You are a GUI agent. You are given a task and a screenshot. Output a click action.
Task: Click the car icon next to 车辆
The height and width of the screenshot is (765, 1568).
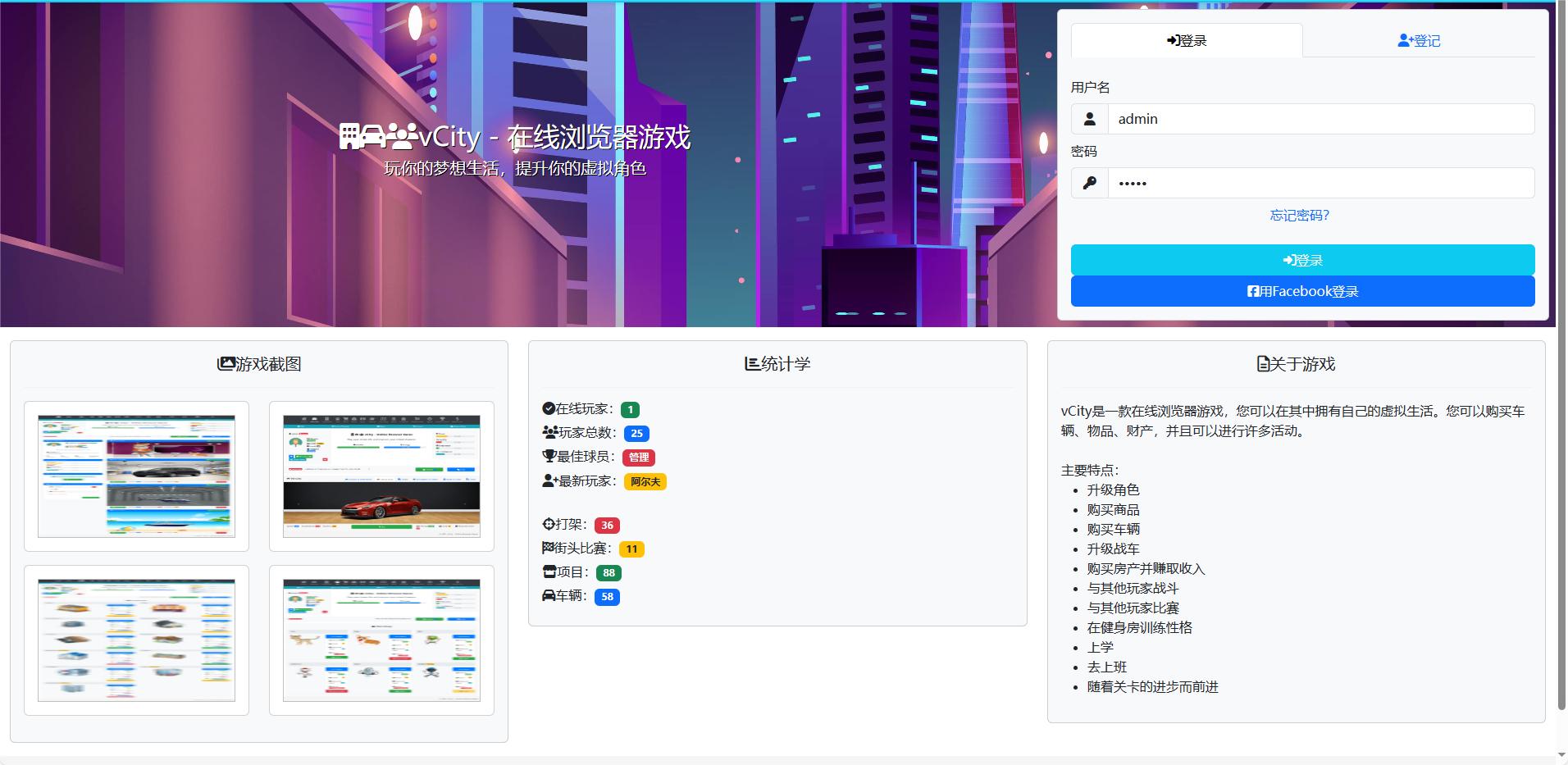click(x=549, y=596)
